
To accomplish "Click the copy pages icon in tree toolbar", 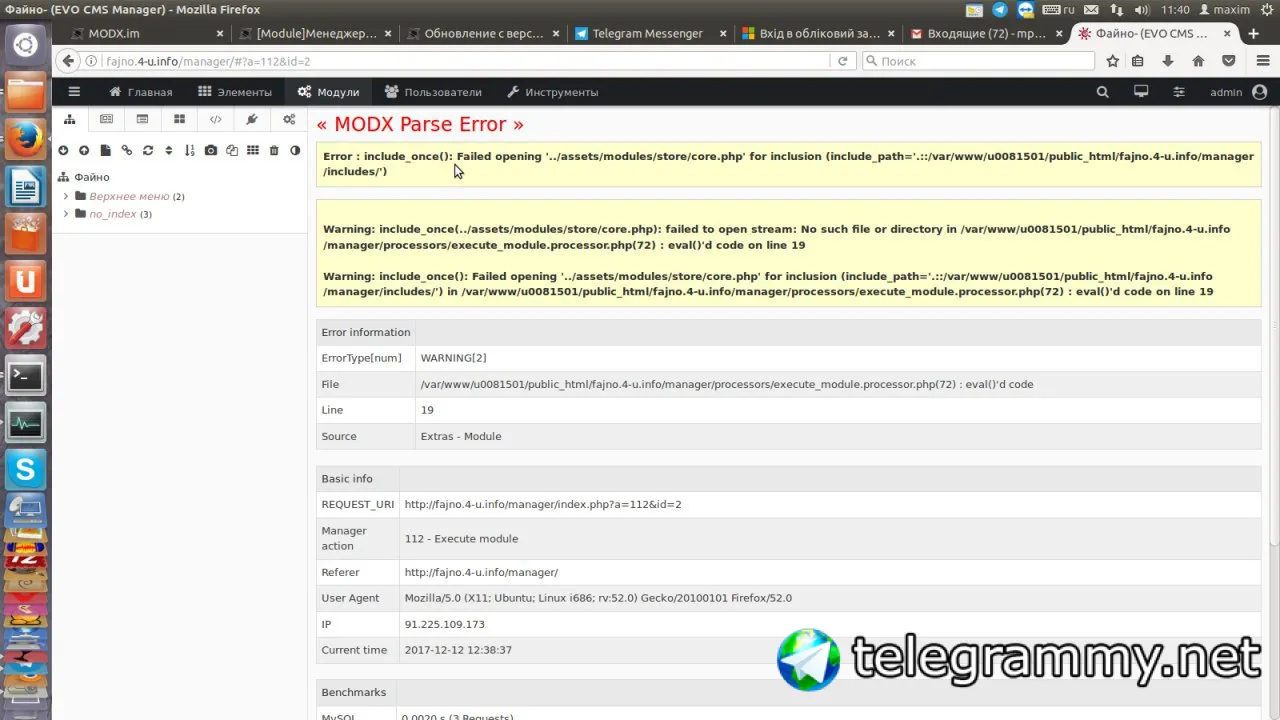I will pyautogui.click(x=232, y=151).
